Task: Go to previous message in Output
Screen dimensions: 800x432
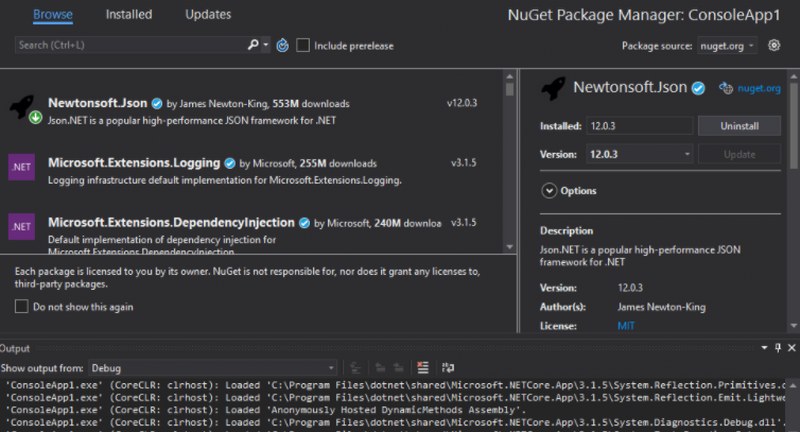Action: click(x=380, y=368)
